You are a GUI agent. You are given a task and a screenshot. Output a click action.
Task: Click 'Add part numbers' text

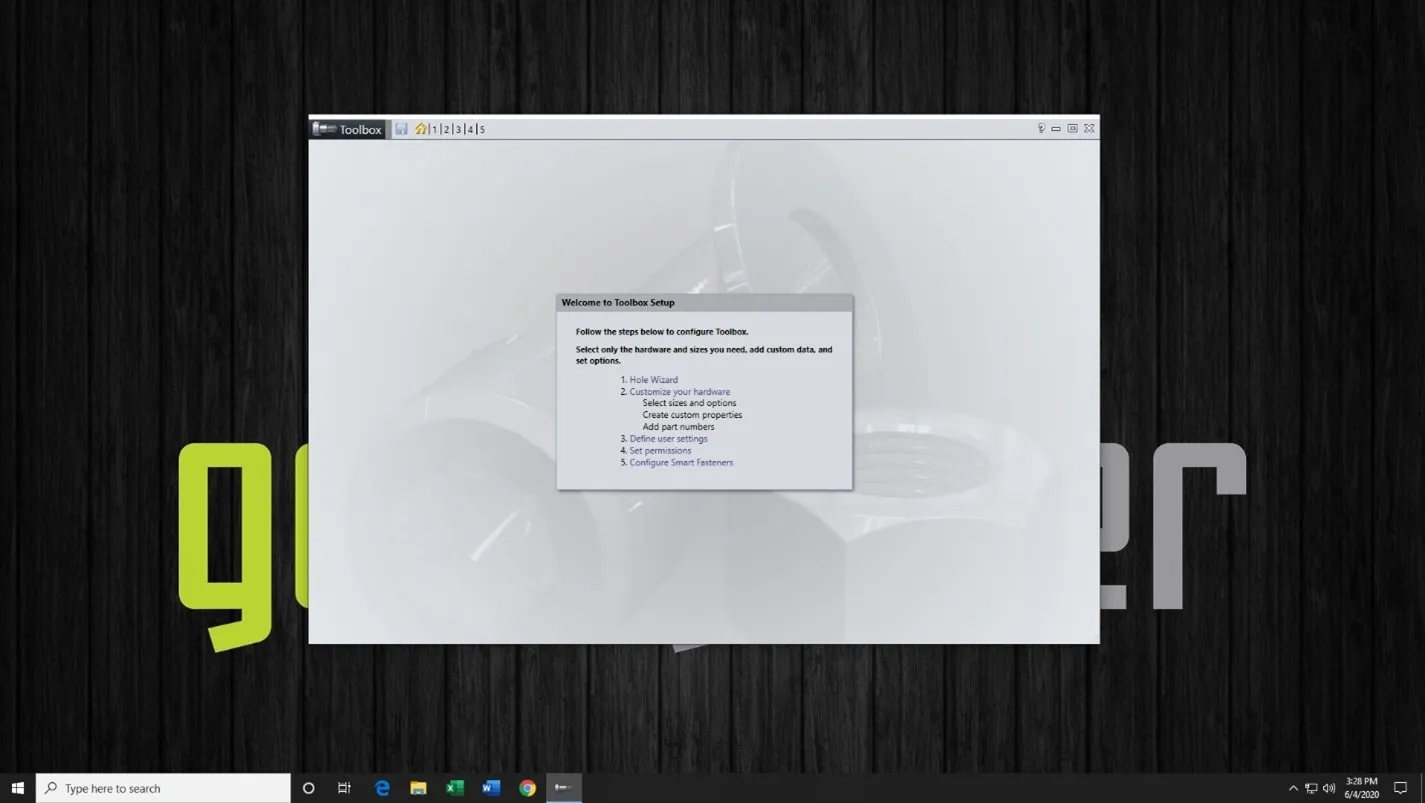click(678, 427)
